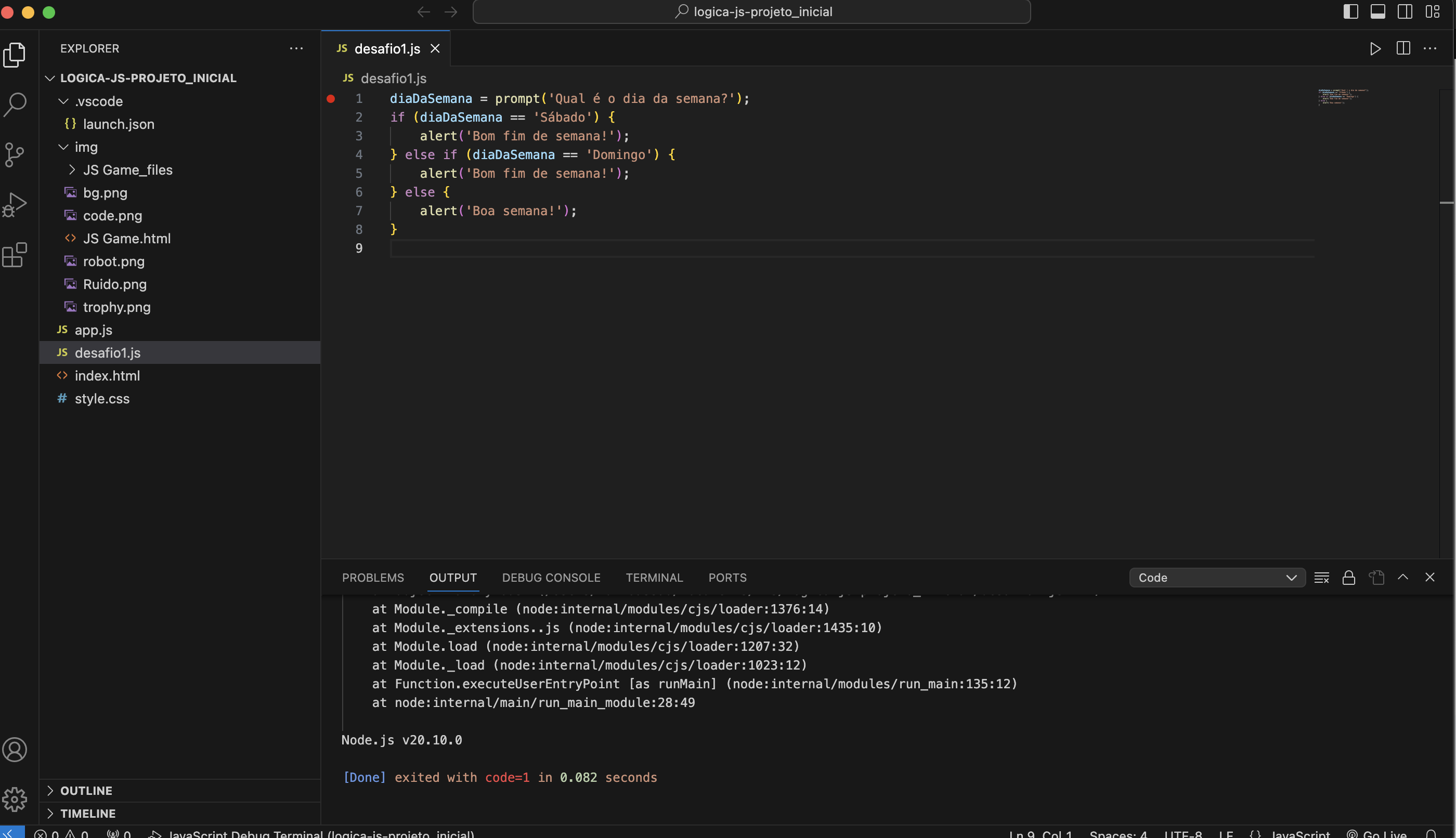This screenshot has width=1456, height=838.
Task: Open app.js in explorer
Action: (180, 330)
